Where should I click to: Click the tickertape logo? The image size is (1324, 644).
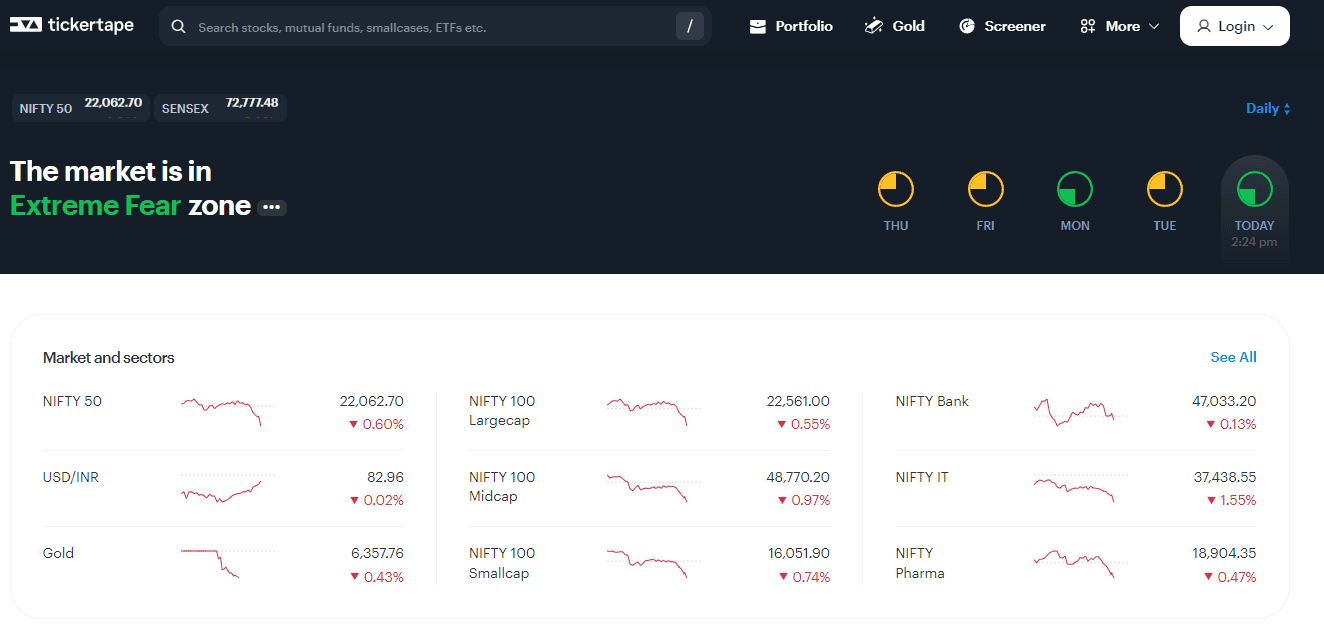point(72,25)
